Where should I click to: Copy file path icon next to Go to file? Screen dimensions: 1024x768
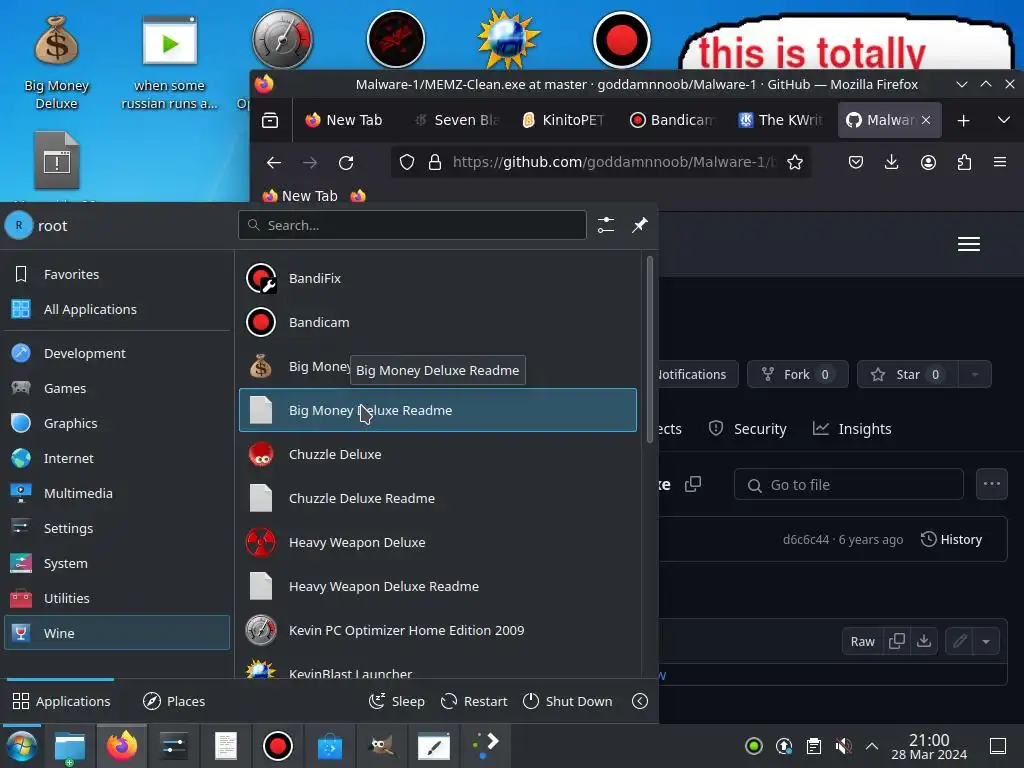[693, 484]
